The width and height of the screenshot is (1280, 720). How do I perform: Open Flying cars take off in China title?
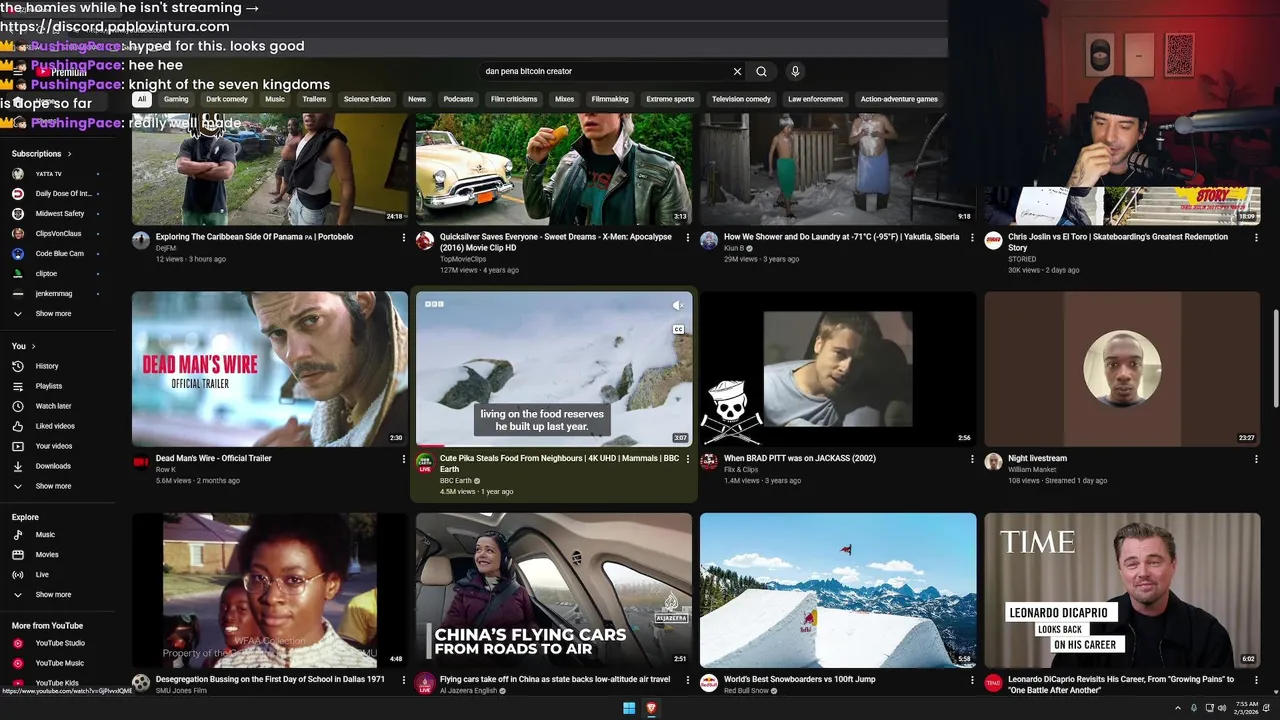pos(555,680)
